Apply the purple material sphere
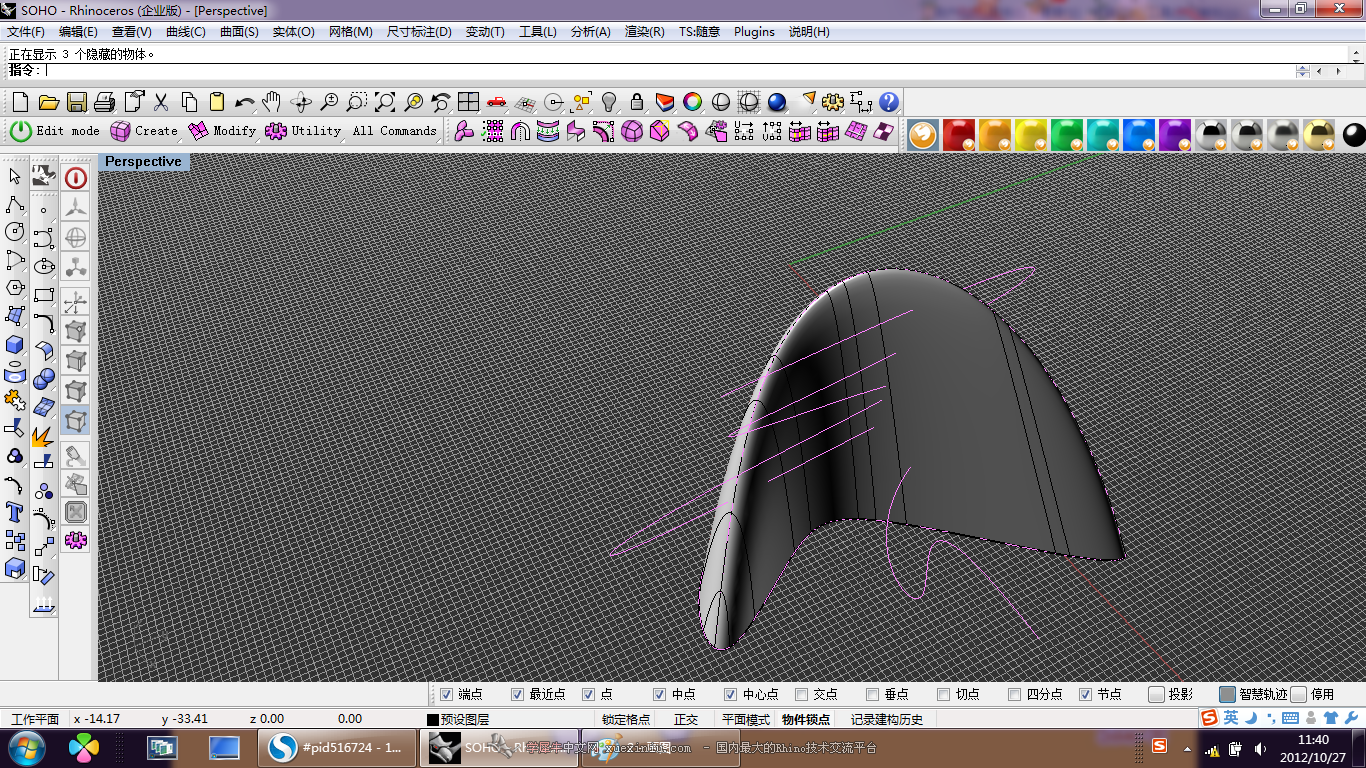1366x768 pixels. (x=1174, y=135)
